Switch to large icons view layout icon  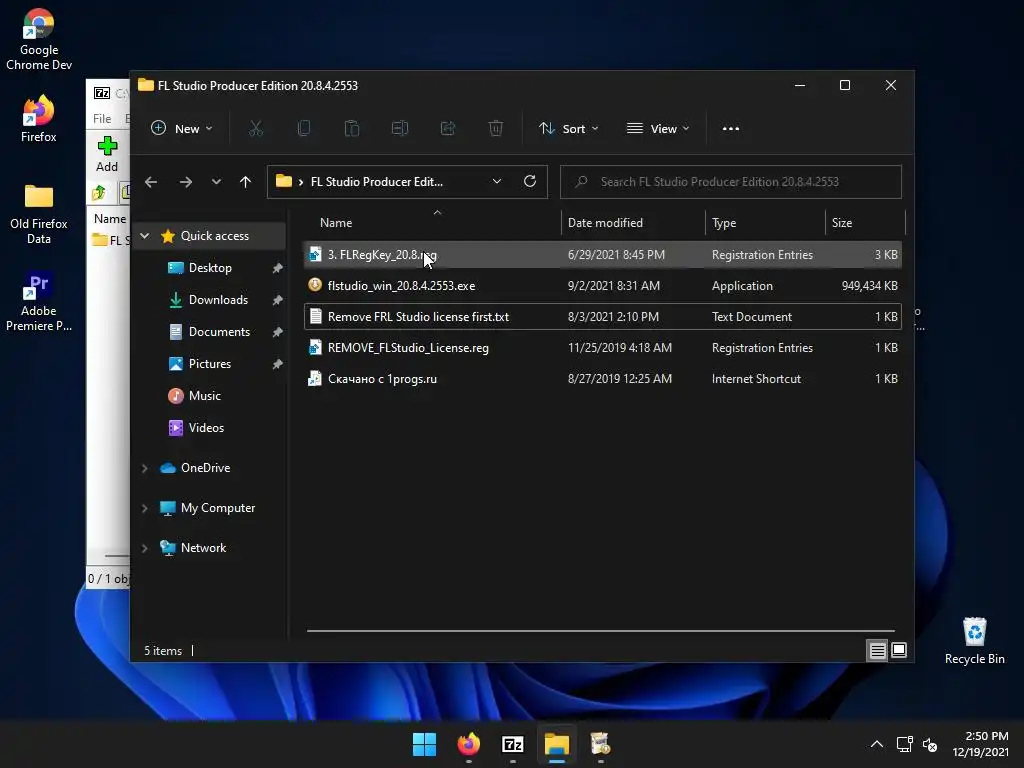pyautogui.click(x=899, y=650)
